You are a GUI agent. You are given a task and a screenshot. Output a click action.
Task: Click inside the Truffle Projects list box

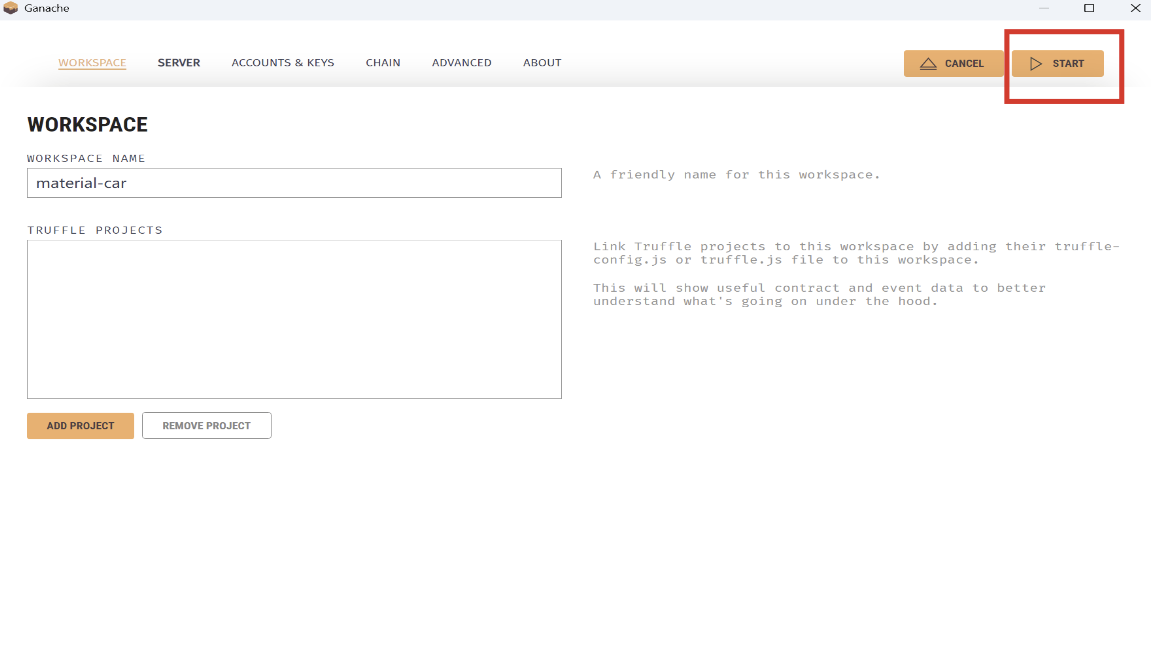pyautogui.click(x=294, y=319)
